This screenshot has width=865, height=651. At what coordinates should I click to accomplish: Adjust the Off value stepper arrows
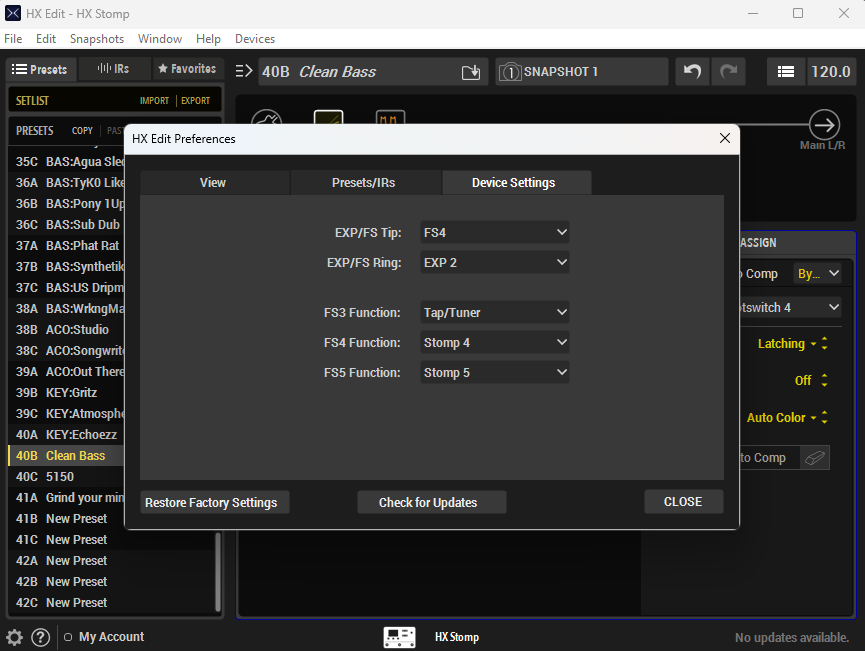825,380
